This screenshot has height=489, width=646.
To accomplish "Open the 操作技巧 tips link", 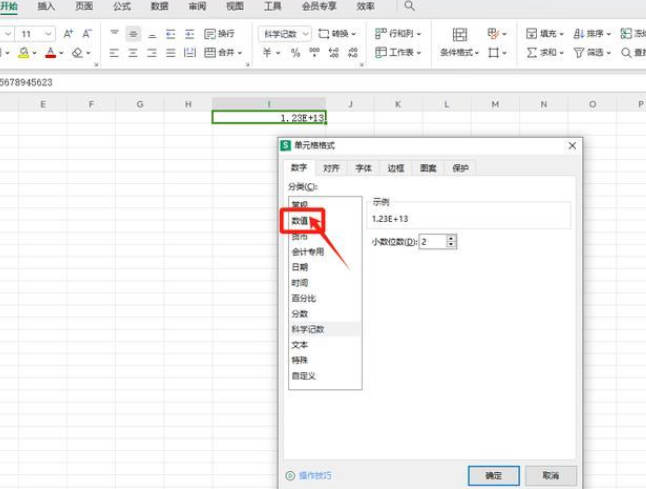I will [x=315, y=476].
